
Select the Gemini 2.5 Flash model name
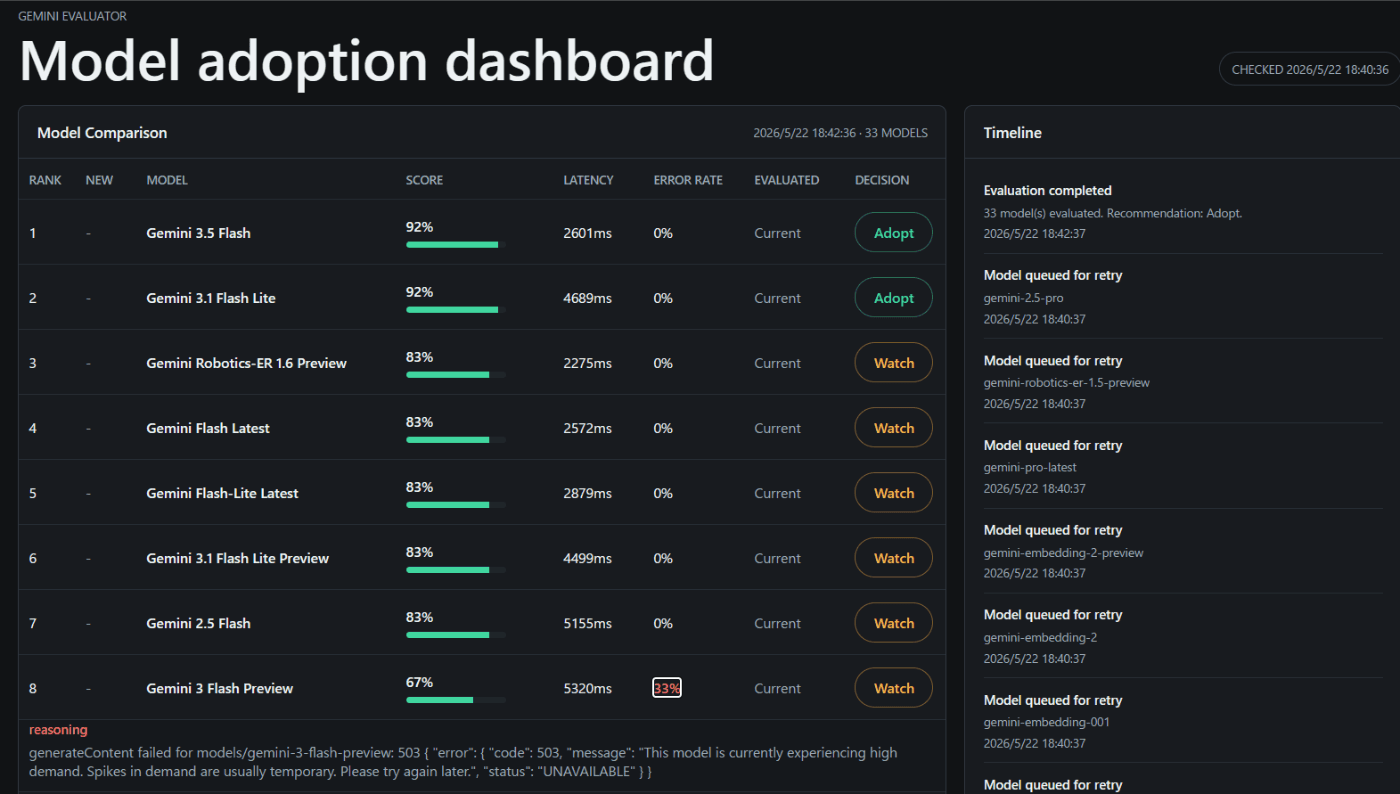click(198, 623)
